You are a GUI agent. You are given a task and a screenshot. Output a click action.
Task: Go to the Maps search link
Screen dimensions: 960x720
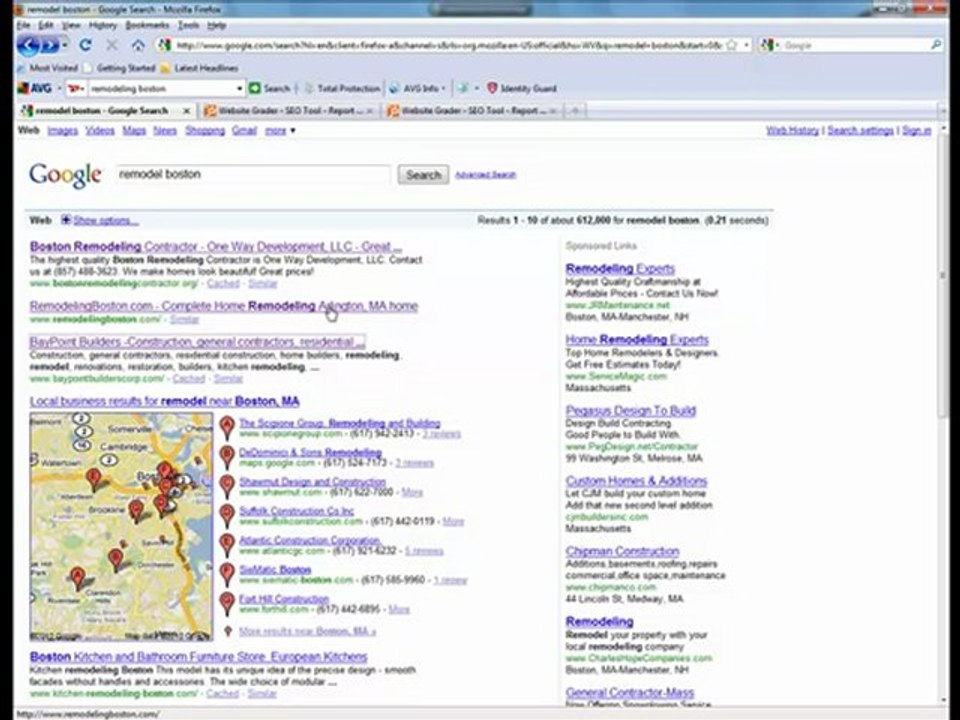[133, 130]
